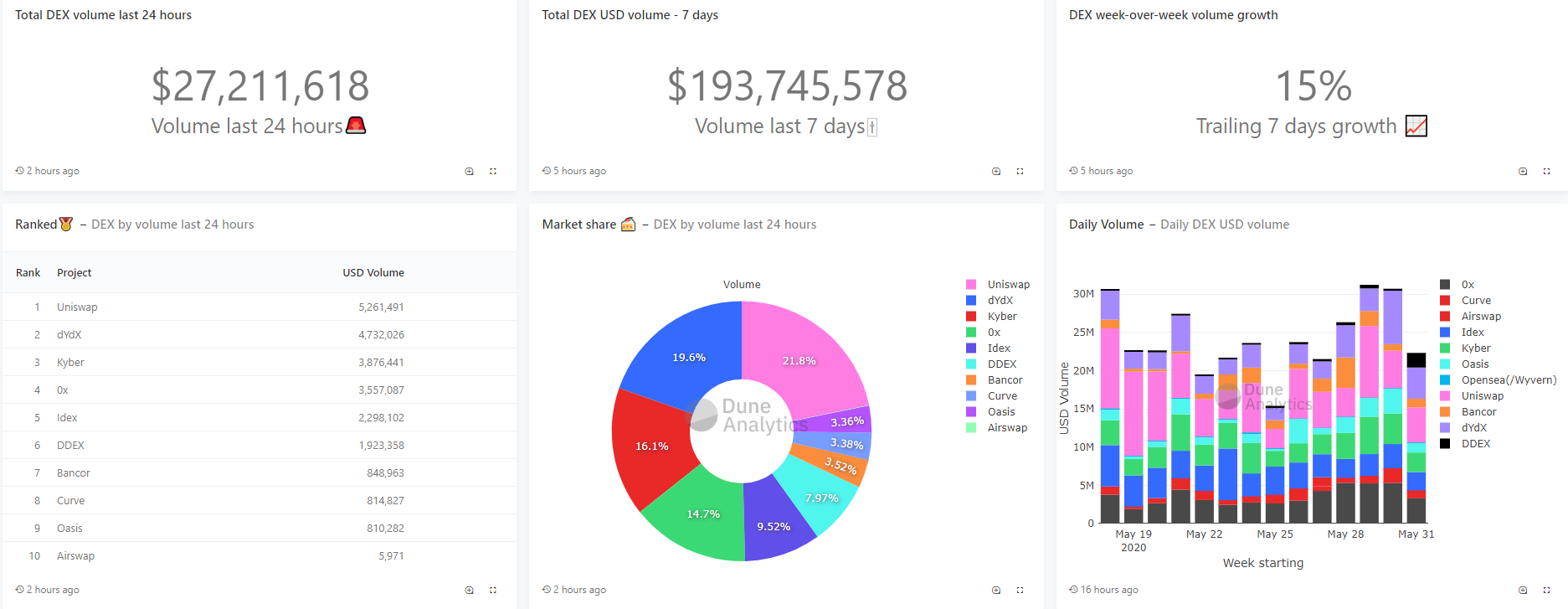Toggle Opensea(/Wyvern) in the Daily Volume legend
Image resolution: width=1568 pixels, height=609 pixels.
coord(1508,380)
